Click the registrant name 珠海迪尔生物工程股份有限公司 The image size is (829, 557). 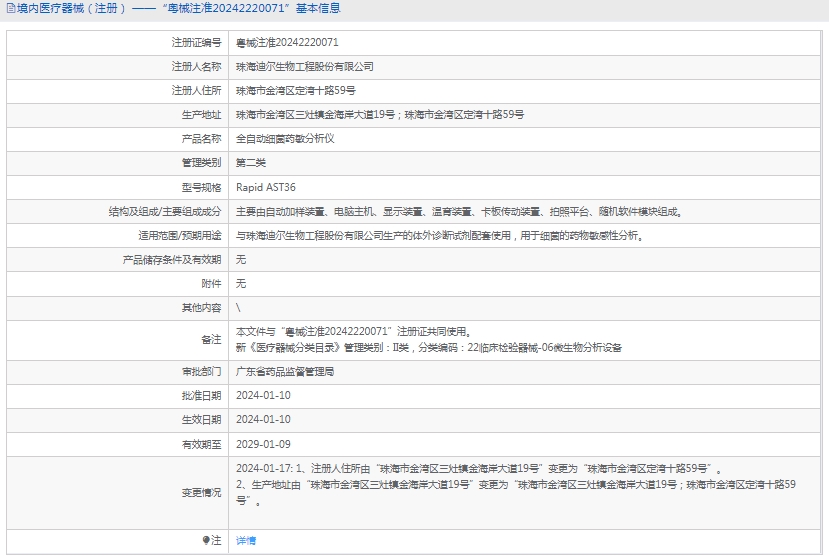pyautogui.click(x=305, y=67)
